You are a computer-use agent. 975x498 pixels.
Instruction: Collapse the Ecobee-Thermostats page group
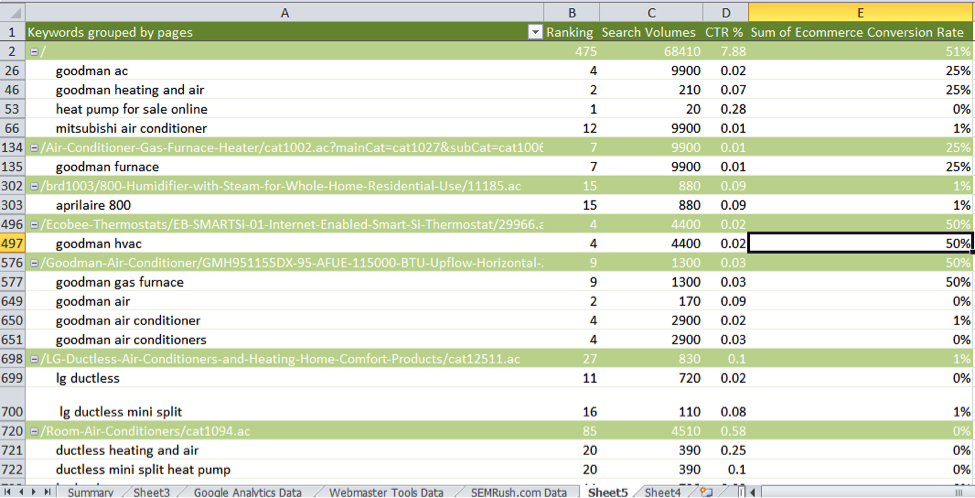coord(34,225)
